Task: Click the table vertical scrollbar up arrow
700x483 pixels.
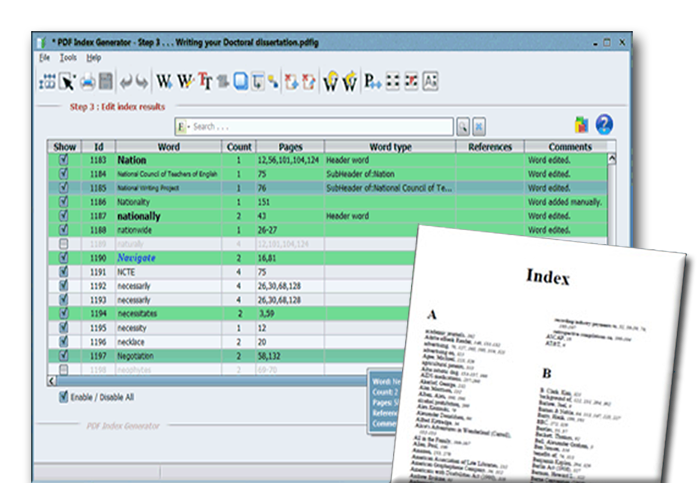Action: 612,158
